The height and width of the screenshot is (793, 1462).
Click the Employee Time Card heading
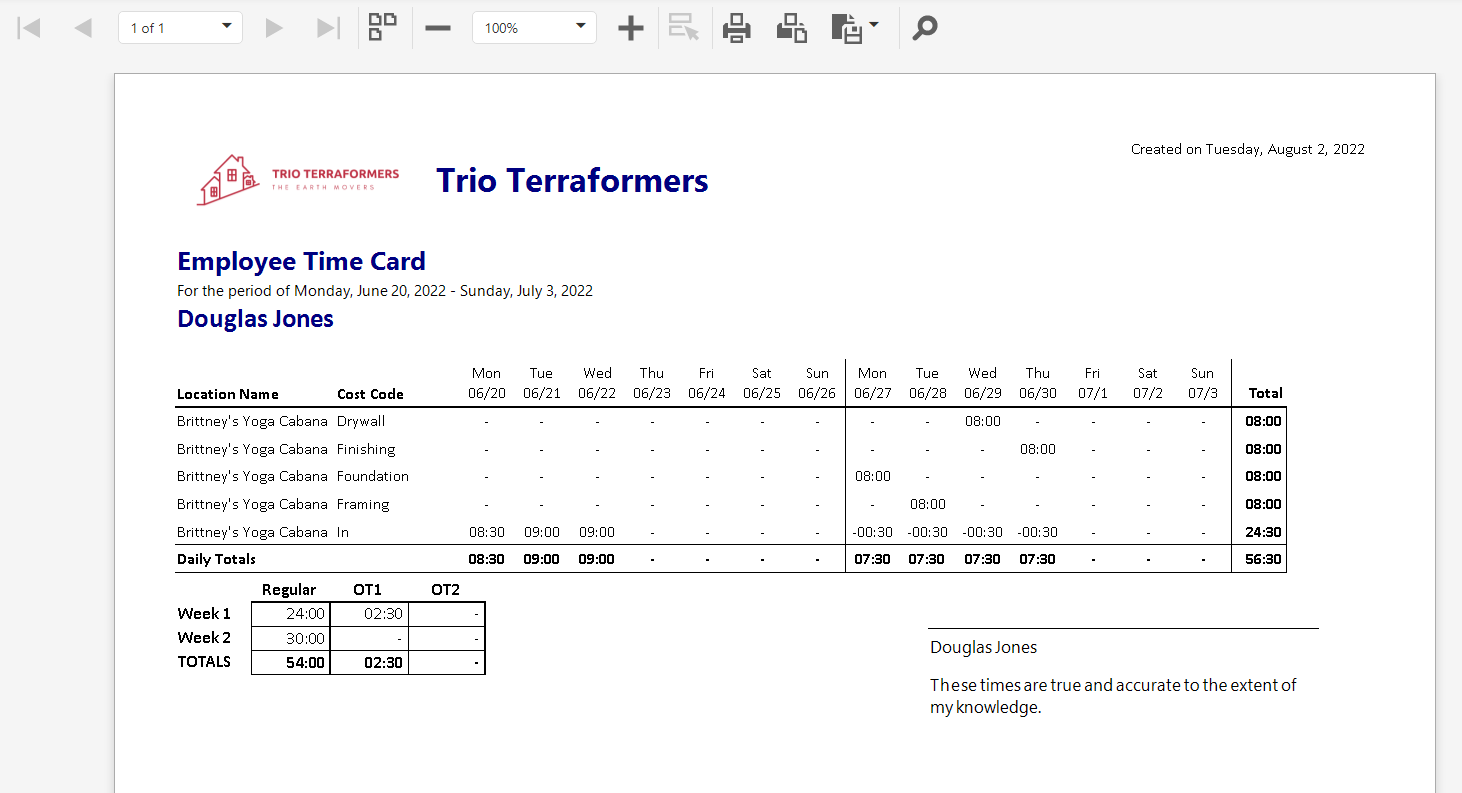pyautogui.click(x=301, y=261)
